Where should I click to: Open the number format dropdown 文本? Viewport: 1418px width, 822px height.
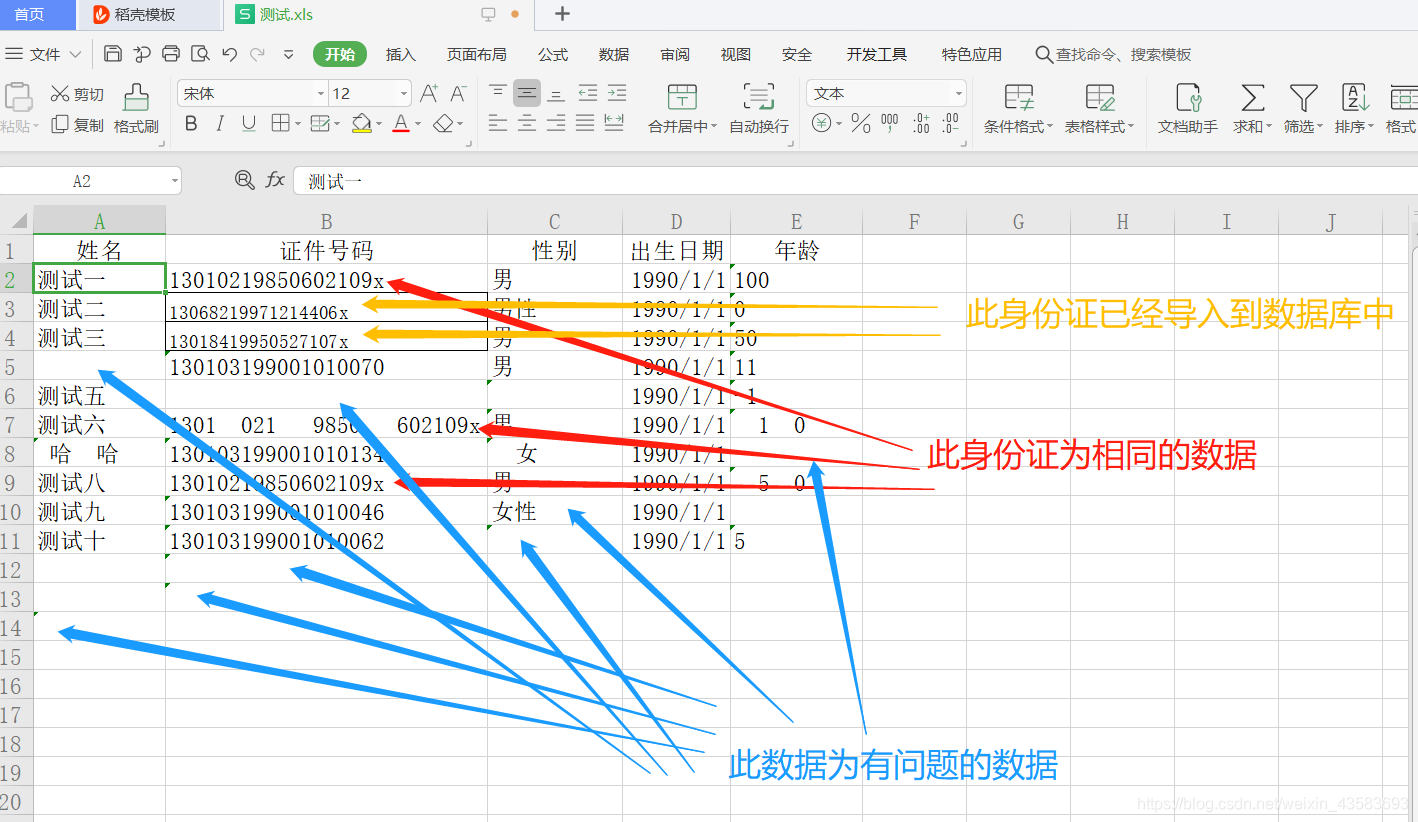(x=959, y=94)
